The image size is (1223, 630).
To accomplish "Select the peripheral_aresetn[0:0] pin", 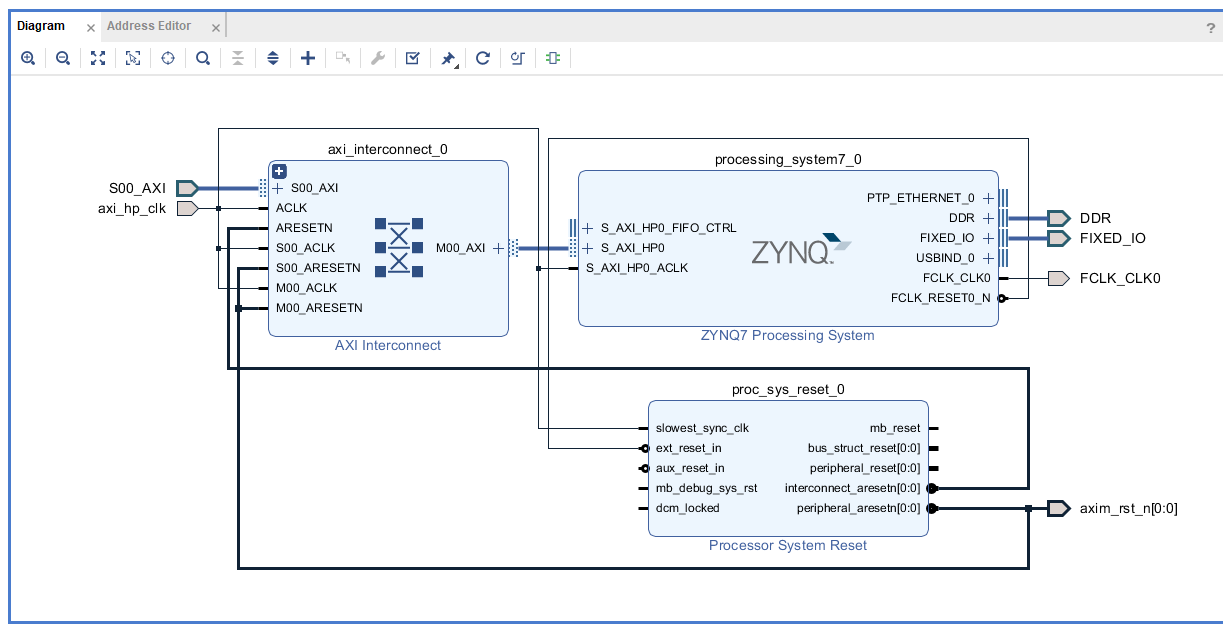I will 859,508.
